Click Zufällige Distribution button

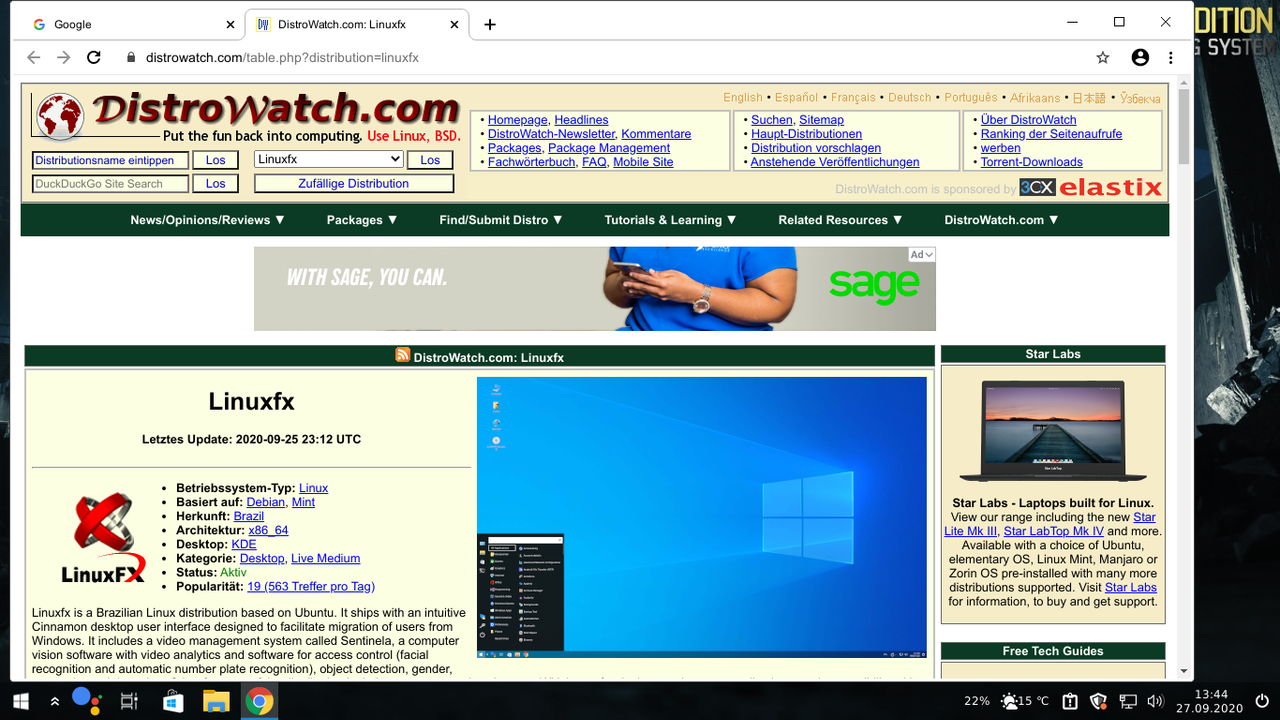point(354,183)
